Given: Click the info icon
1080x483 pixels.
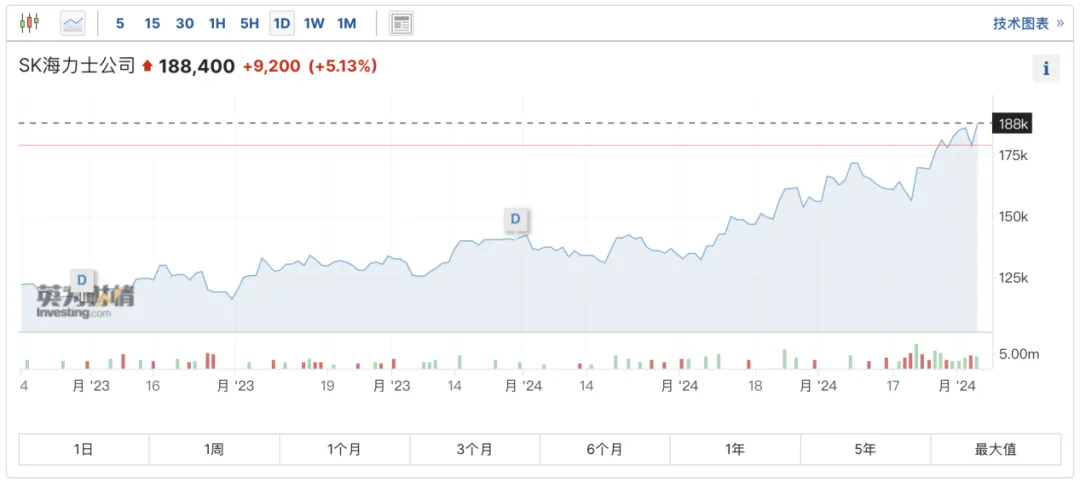Looking at the screenshot, I should (1046, 68).
